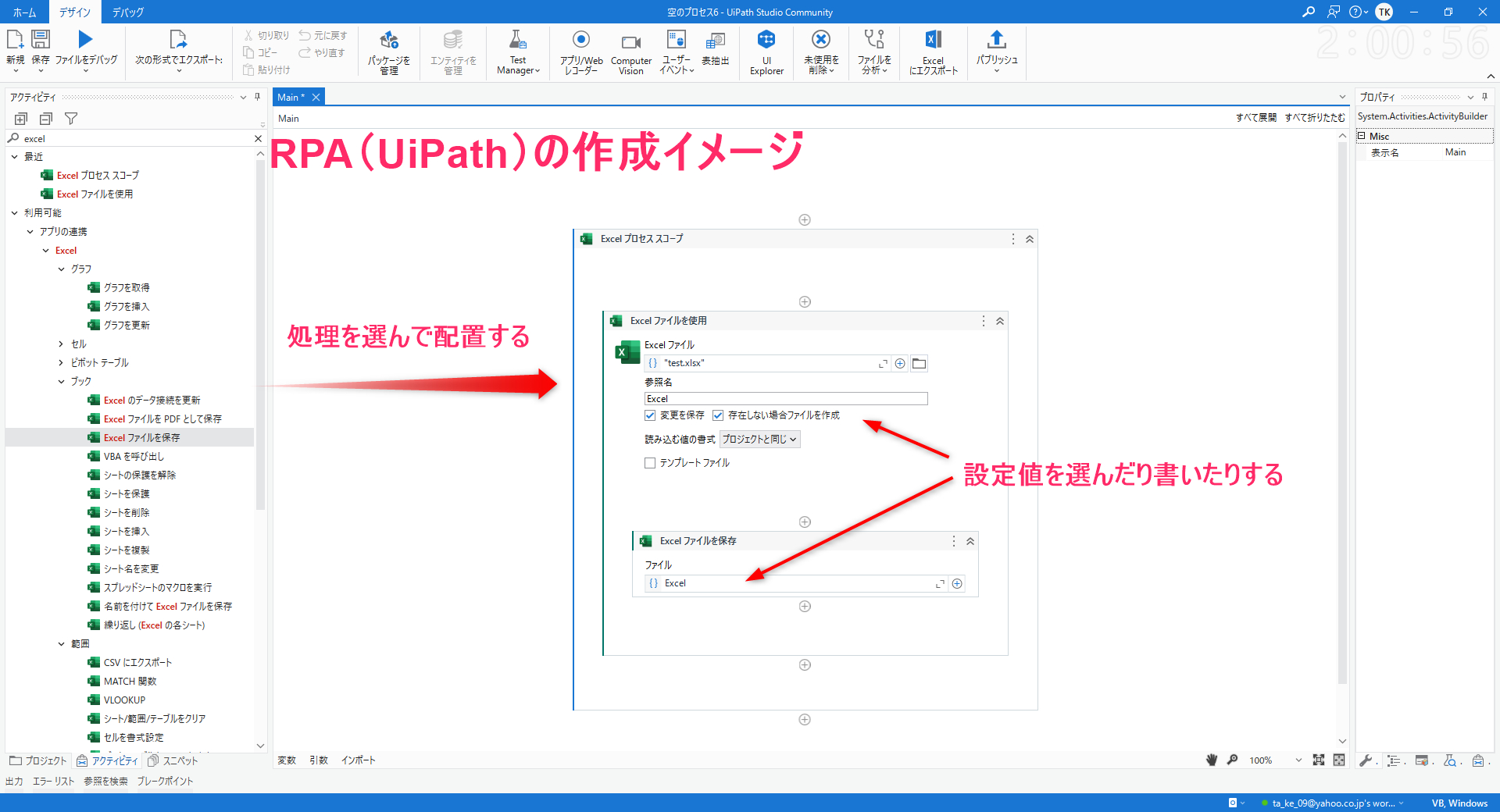Screen dimensions: 1500x812
Task: Open title bar search magnifier
Action: 1309,12
